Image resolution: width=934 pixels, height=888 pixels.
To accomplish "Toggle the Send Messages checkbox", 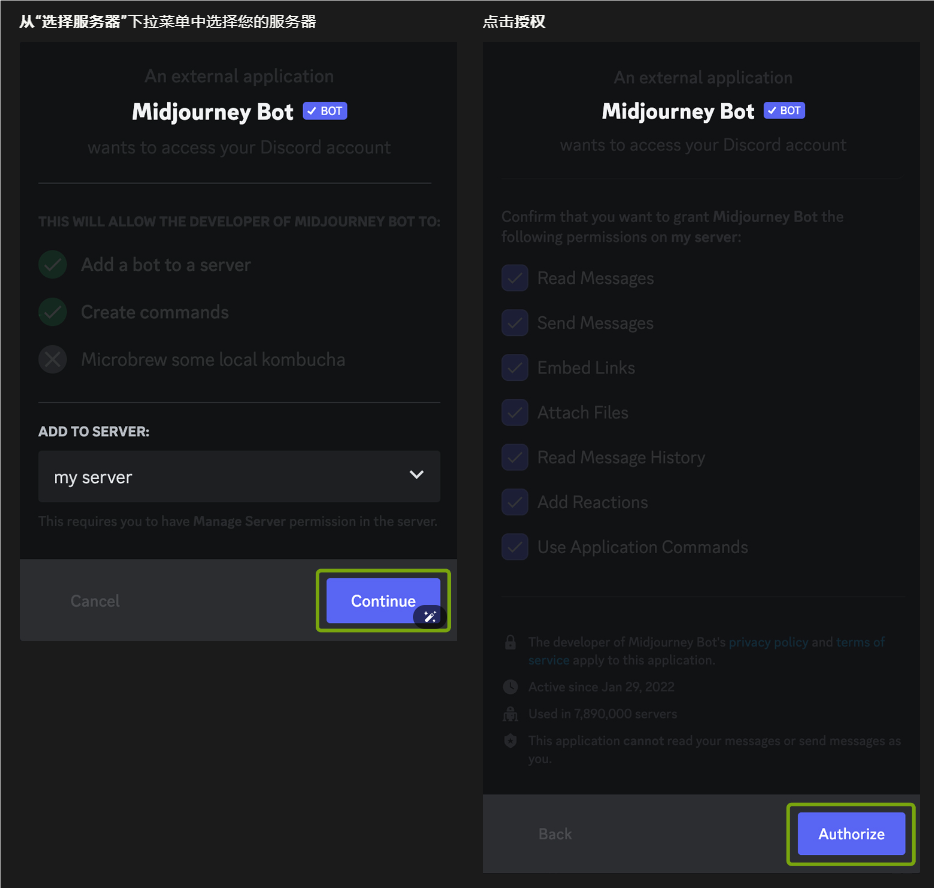I will click(x=515, y=323).
